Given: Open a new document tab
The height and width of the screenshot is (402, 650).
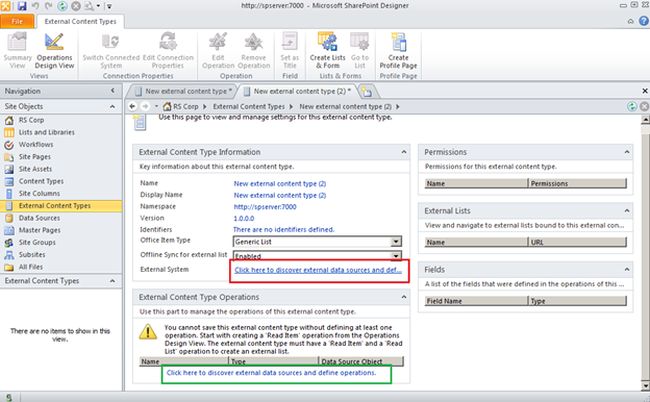Looking at the screenshot, I should pyautogui.click(x=366, y=91).
